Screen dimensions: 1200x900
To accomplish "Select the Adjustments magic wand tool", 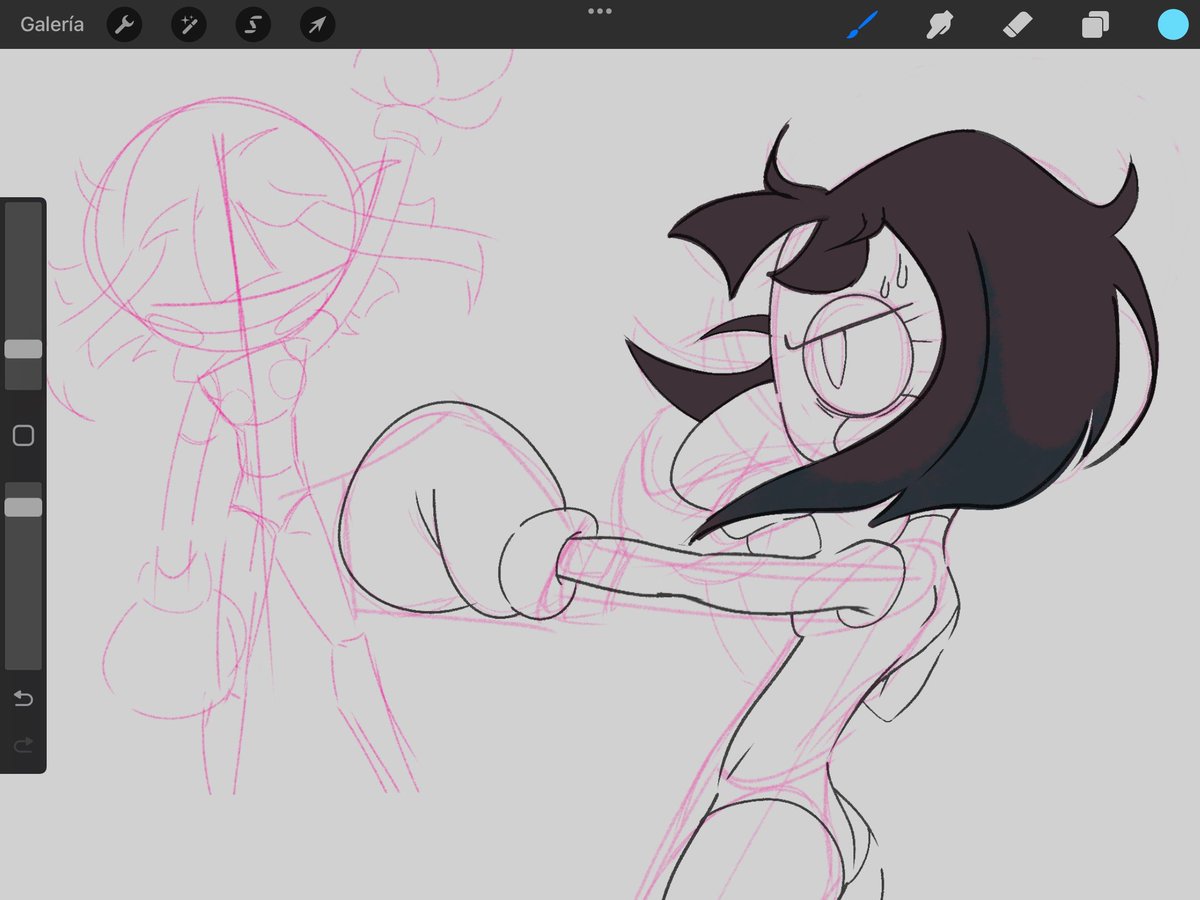I will click(x=188, y=24).
